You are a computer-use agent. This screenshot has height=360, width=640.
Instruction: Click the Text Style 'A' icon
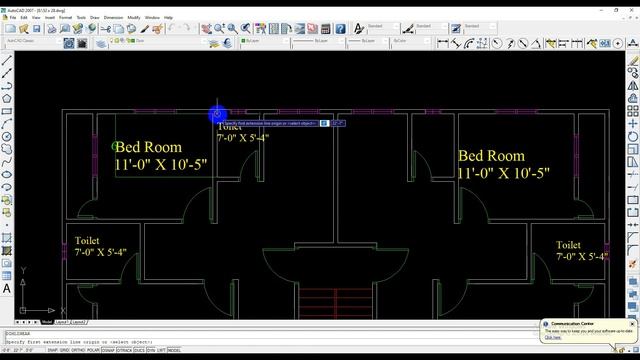358,29
